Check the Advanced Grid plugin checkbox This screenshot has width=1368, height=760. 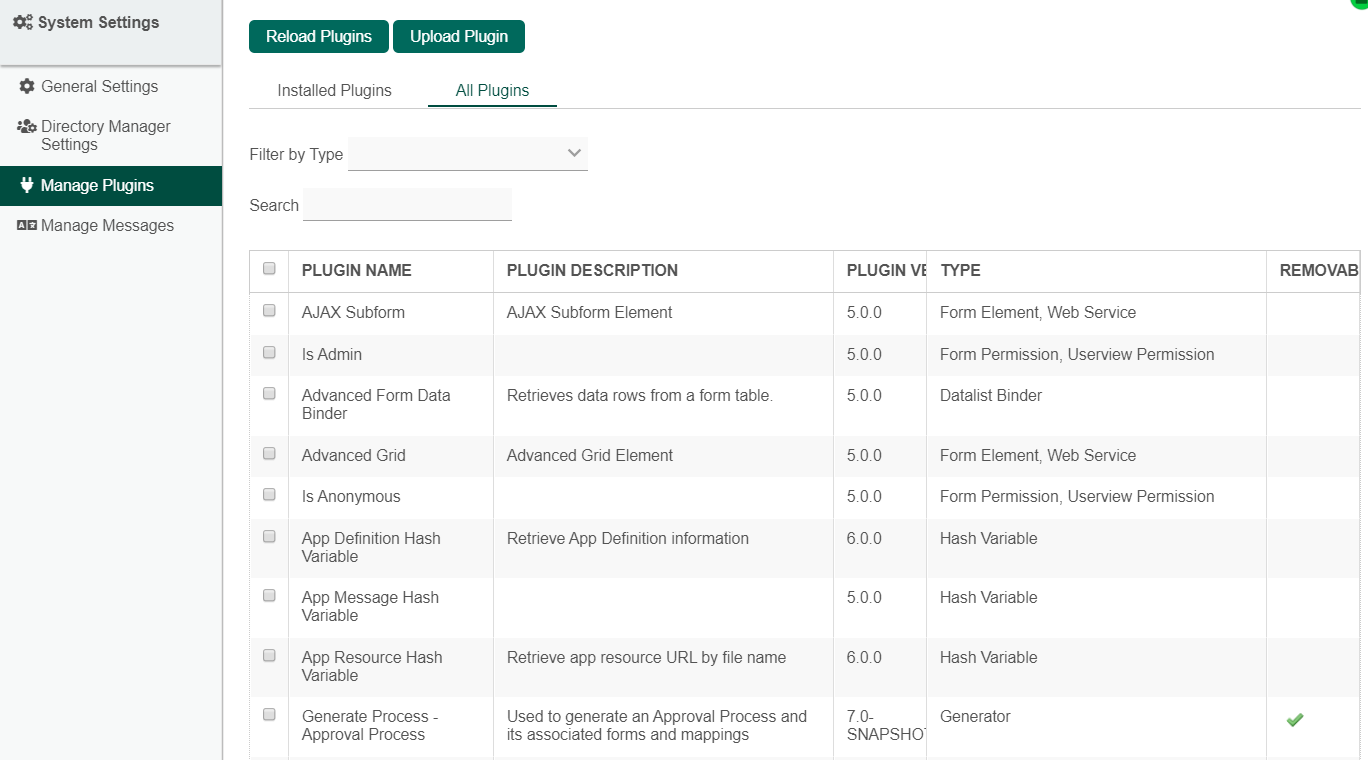click(269, 454)
